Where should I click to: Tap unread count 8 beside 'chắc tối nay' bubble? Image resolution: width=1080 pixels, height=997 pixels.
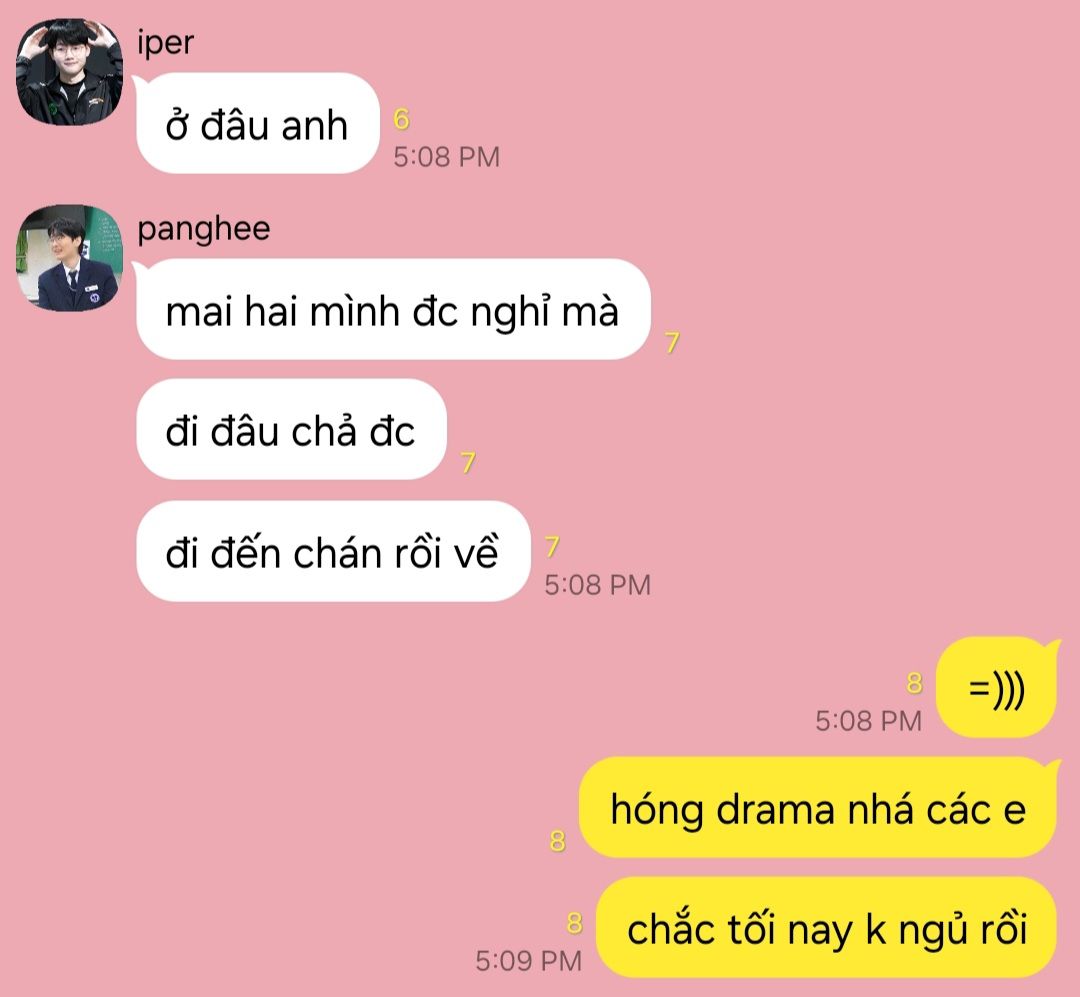click(574, 923)
